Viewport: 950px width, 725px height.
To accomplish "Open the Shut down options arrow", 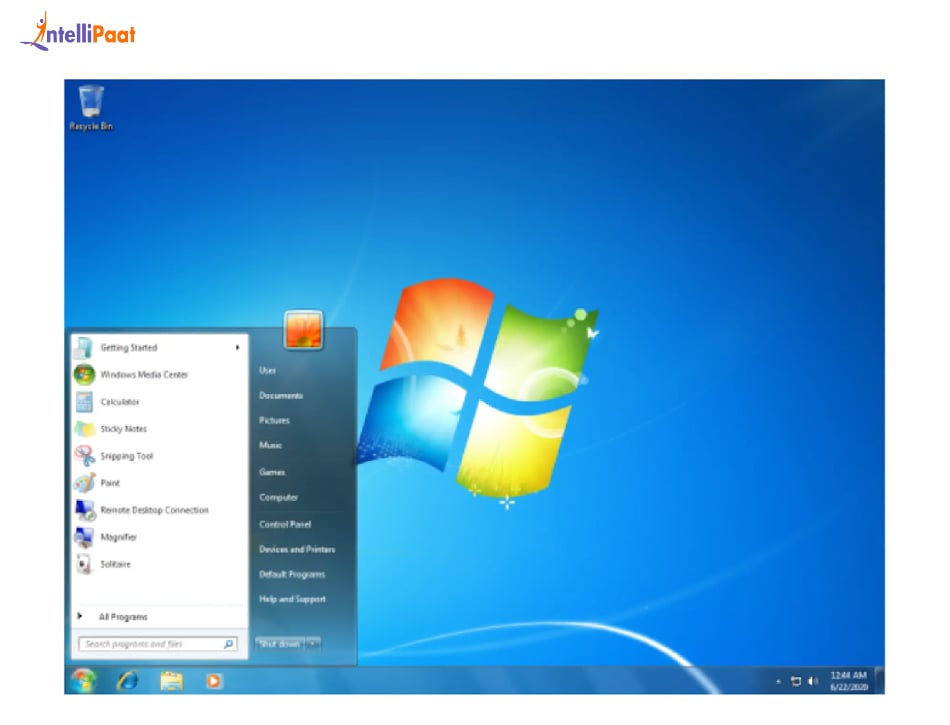I will [x=313, y=643].
